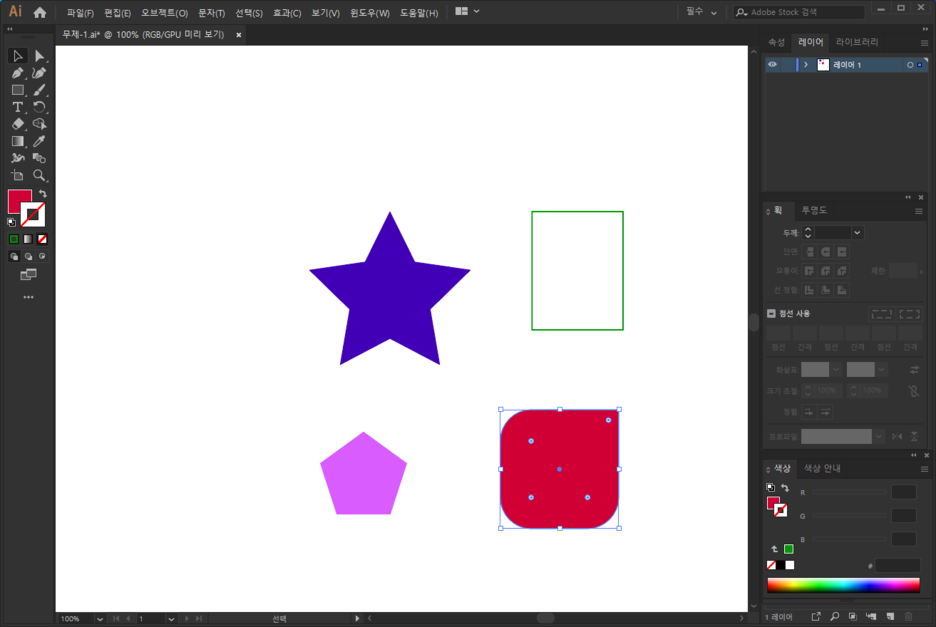Choose black swatch in Color panel
Screen dimensions: 936x627
coord(780,565)
